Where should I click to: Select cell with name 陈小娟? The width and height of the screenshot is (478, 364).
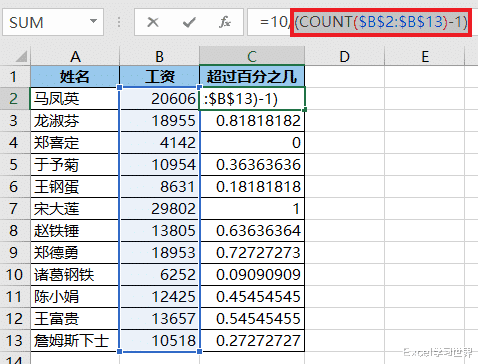coord(75,297)
